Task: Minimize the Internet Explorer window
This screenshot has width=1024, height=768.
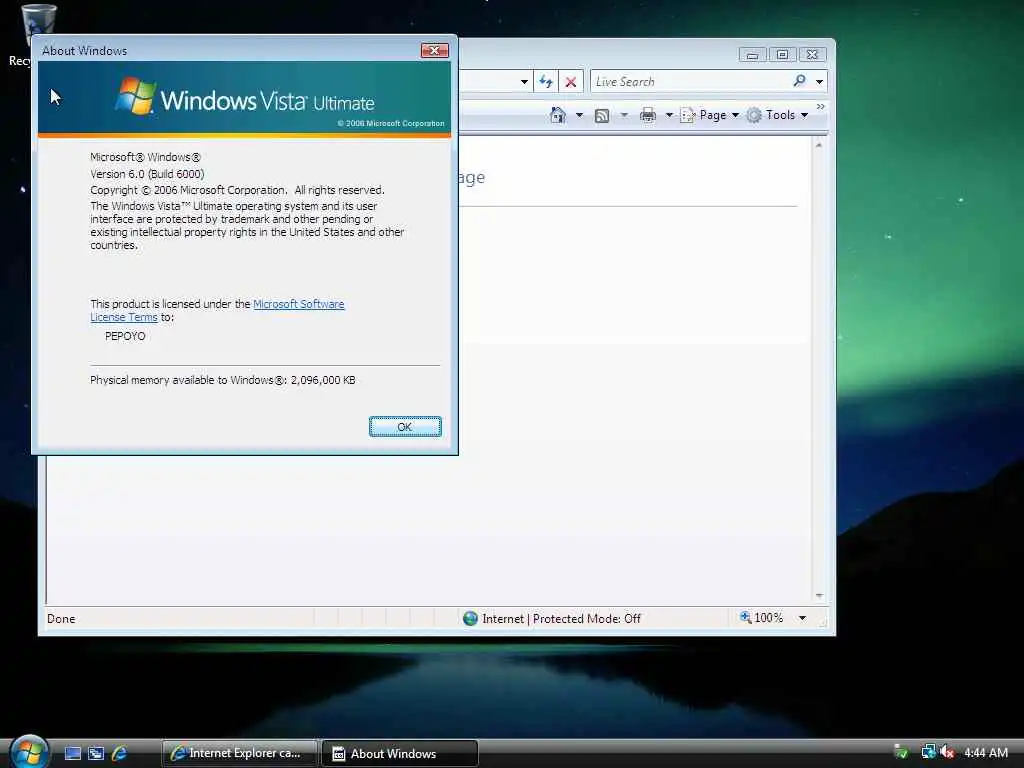Action: click(x=752, y=55)
